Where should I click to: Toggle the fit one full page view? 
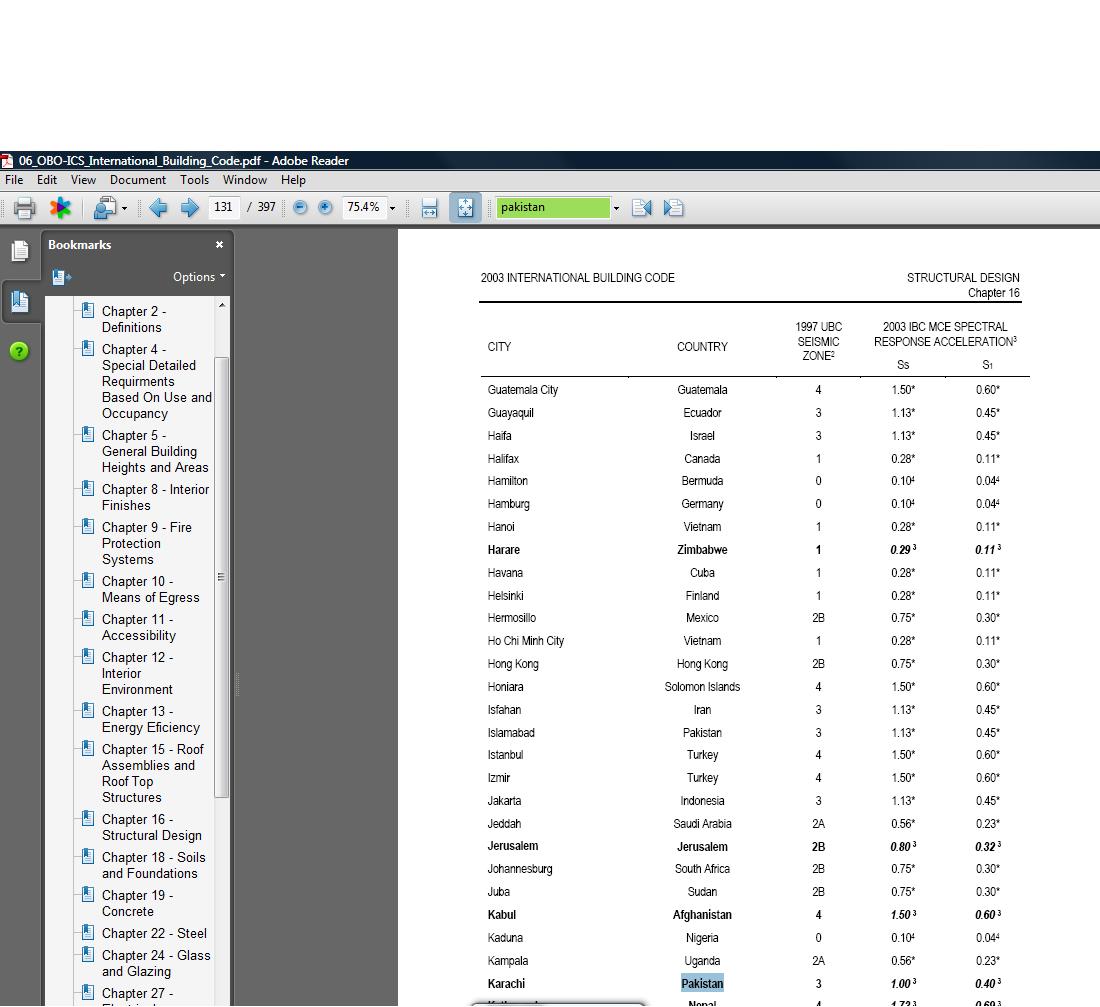click(465, 208)
